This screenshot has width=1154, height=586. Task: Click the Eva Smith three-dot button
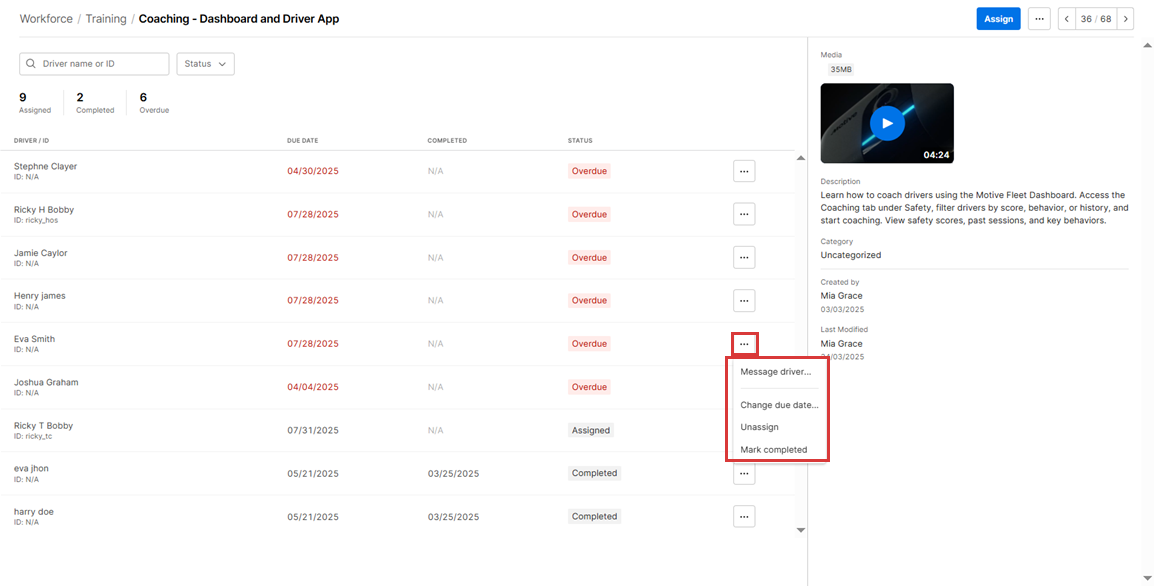(x=744, y=344)
